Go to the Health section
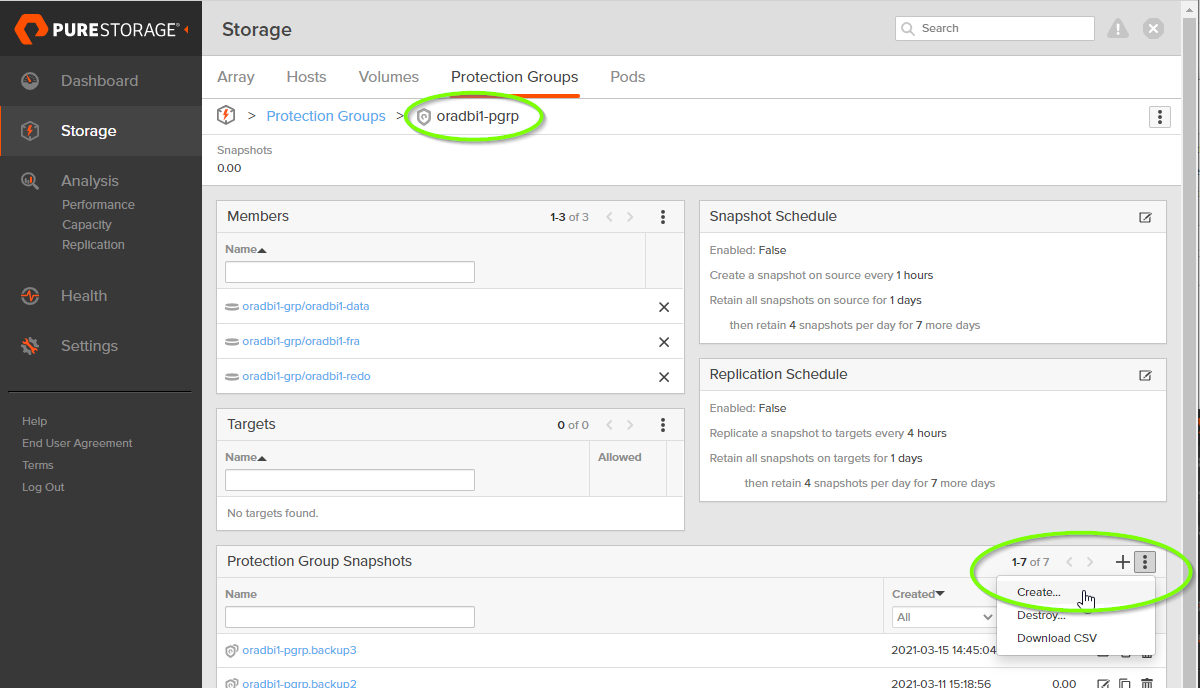 (83, 296)
